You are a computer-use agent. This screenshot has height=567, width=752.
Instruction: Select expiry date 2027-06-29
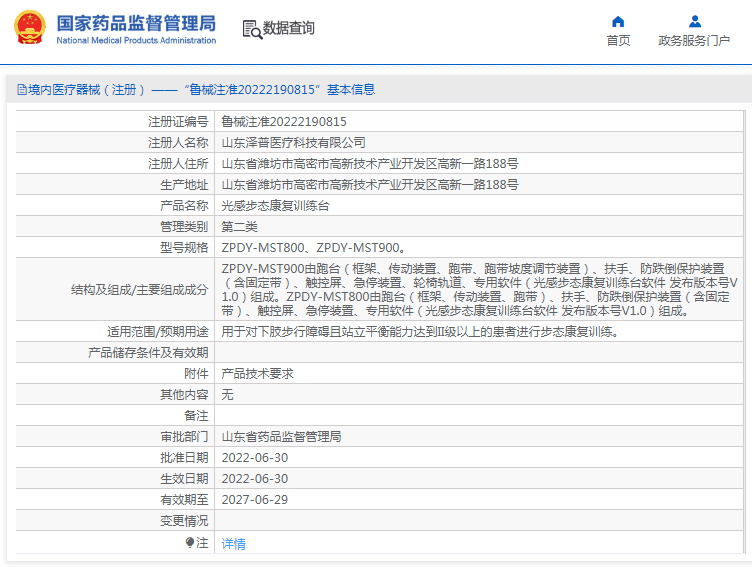(x=255, y=500)
